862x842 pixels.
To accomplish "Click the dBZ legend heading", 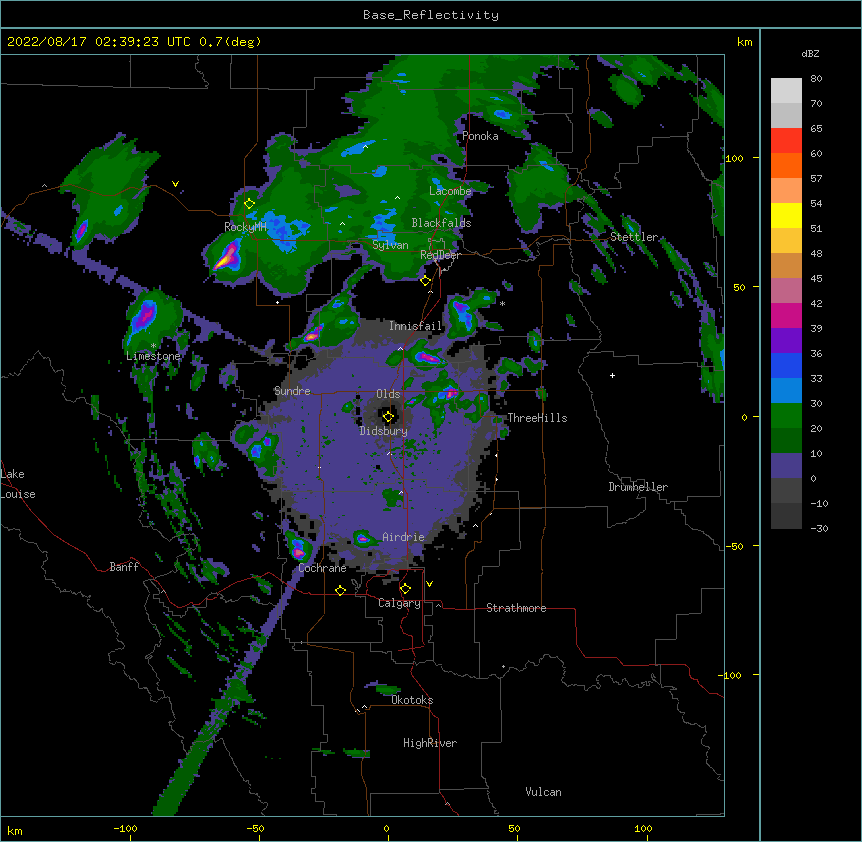I will (810, 53).
